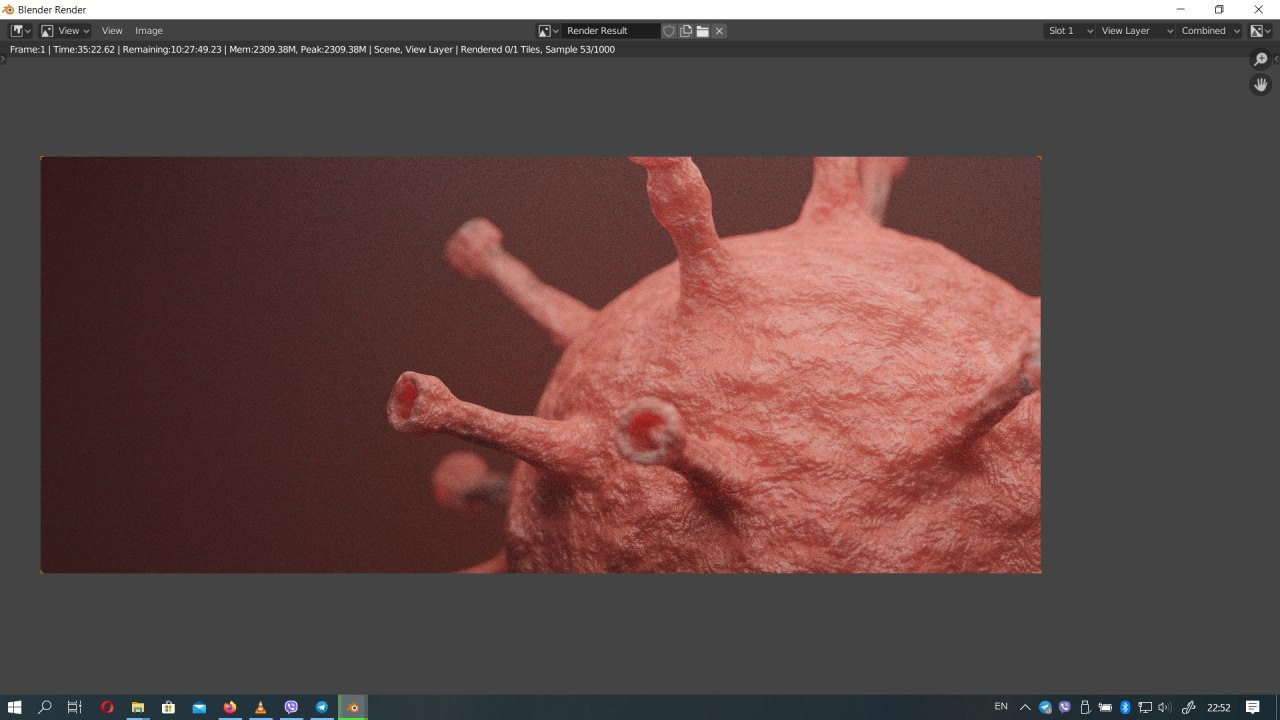Click the pan hand gizmo

click(x=1261, y=85)
